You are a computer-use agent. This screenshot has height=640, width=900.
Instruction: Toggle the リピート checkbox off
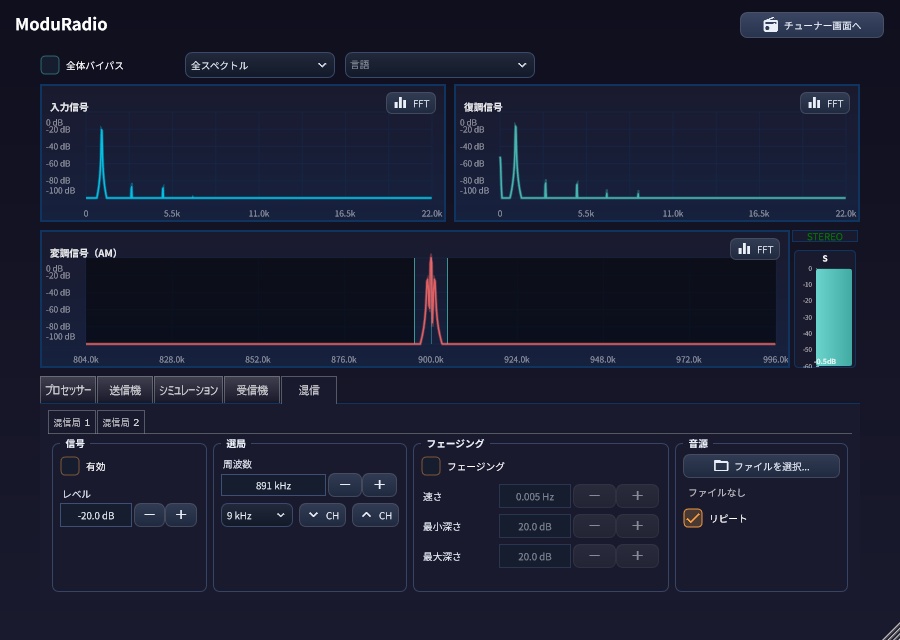click(693, 518)
